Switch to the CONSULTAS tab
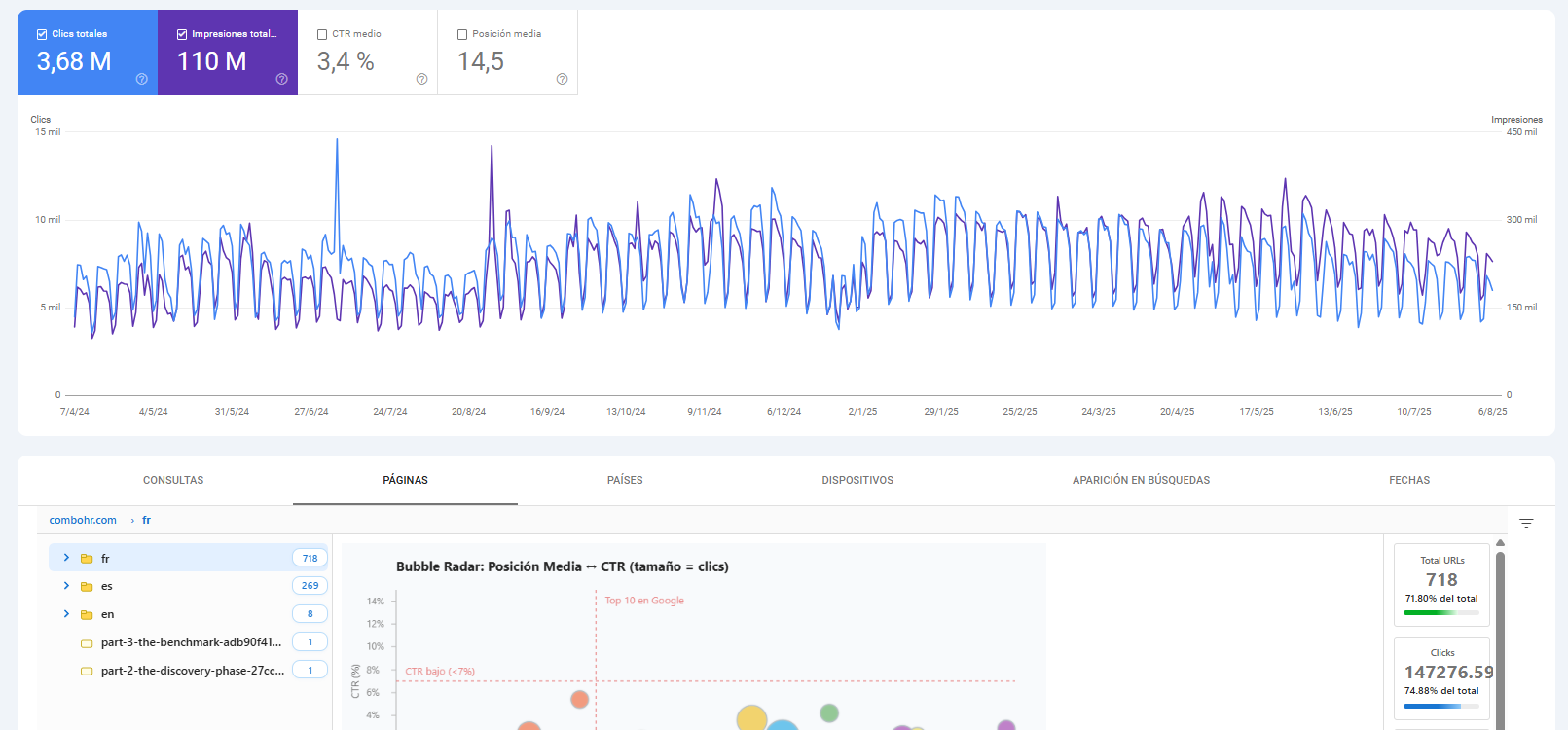The width and height of the screenshot is (1568, 730). pyautogui.click(x=173, y=480)
